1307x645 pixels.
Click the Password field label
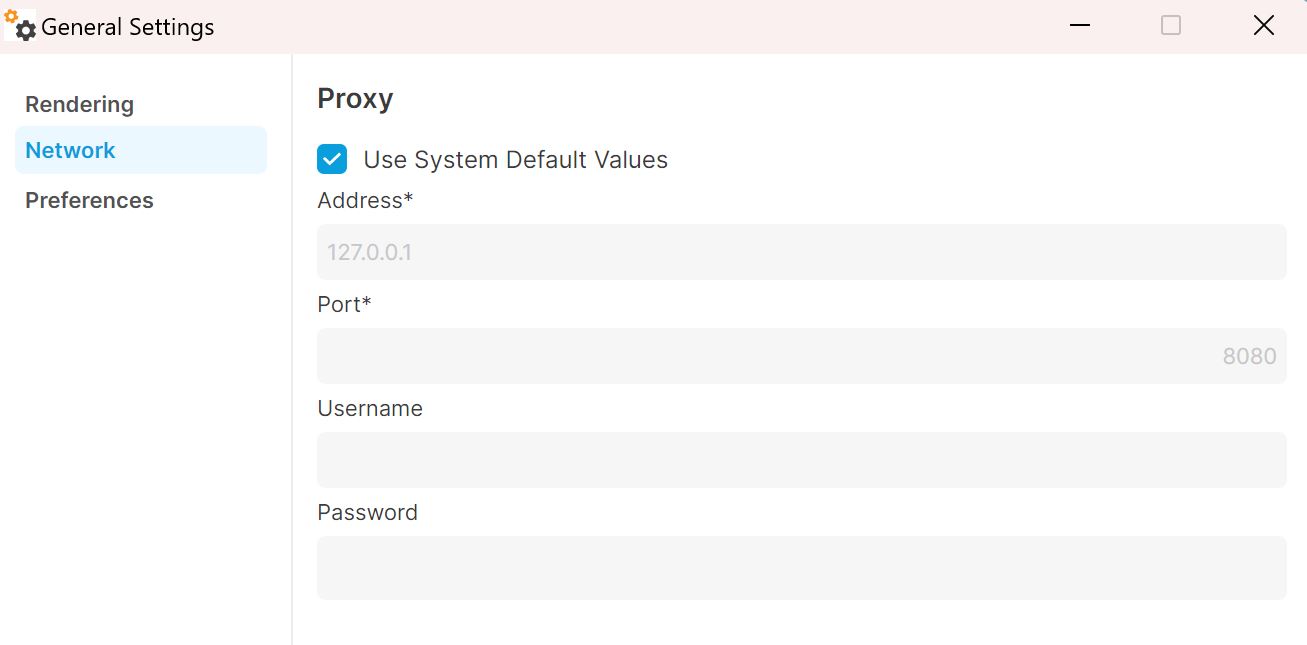(367, 512)
